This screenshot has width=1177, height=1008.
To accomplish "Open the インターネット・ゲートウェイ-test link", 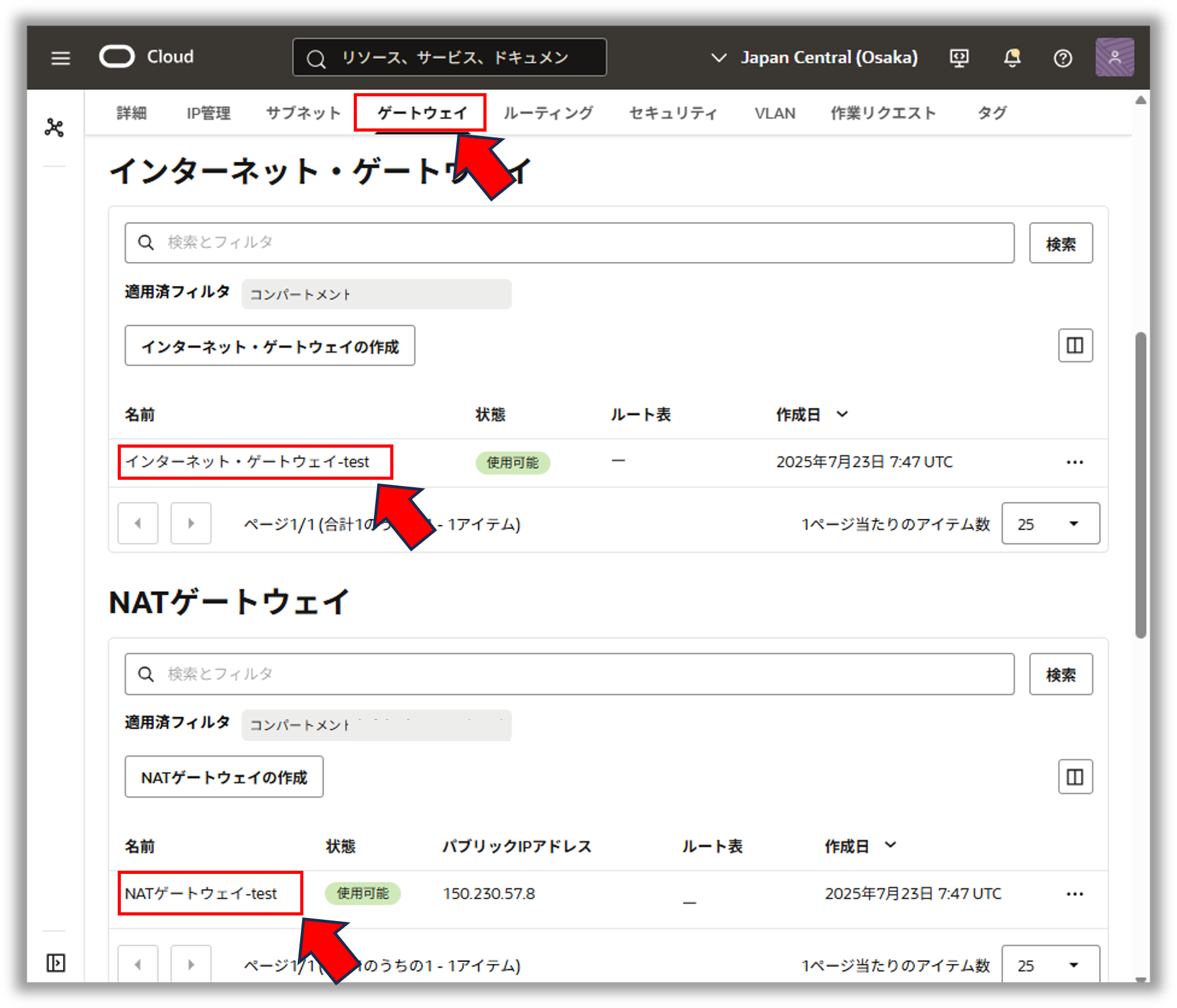I will (x=247, y=462).
